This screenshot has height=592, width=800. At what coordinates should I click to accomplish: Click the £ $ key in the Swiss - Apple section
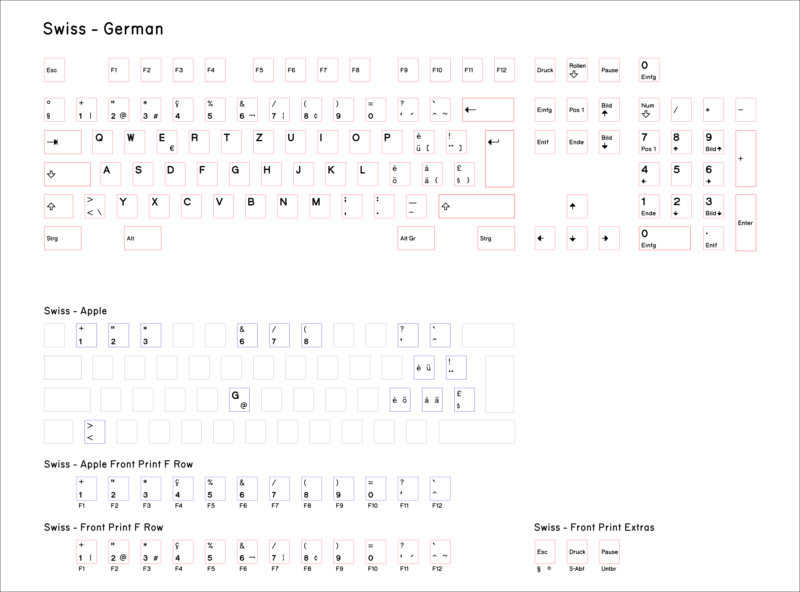click(464, 400)
